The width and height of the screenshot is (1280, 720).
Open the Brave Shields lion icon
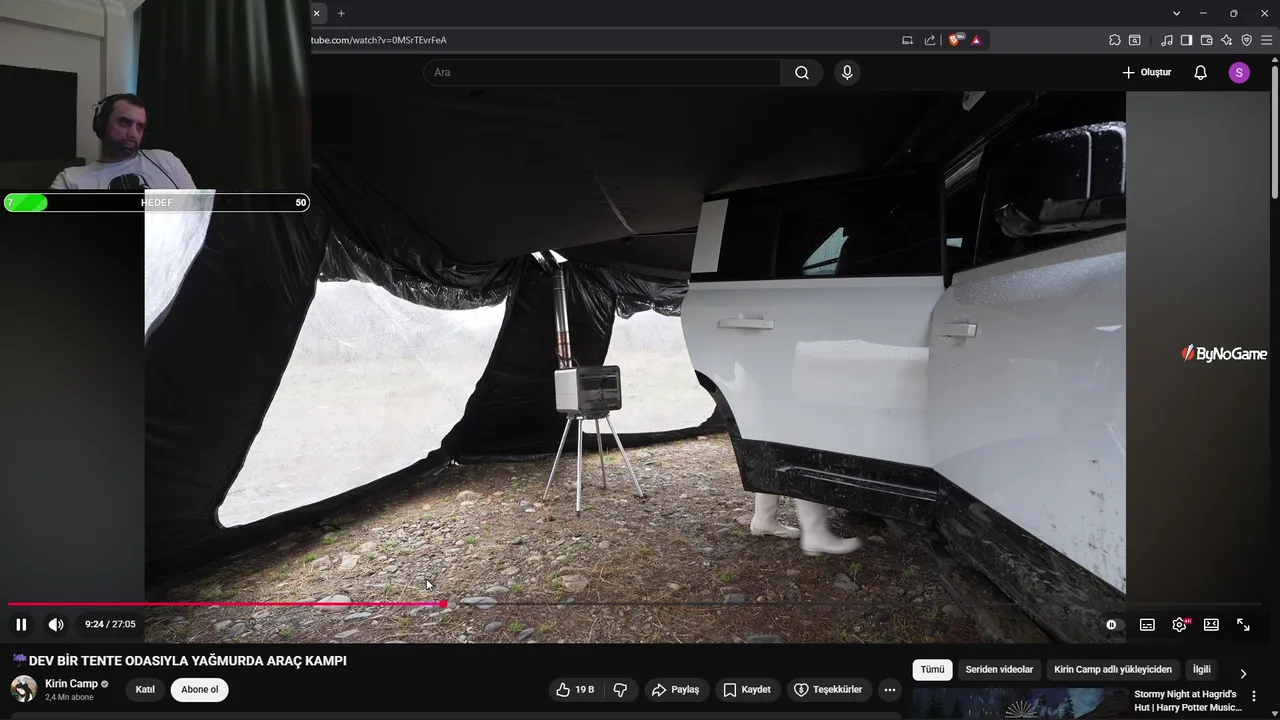point(955,40)
